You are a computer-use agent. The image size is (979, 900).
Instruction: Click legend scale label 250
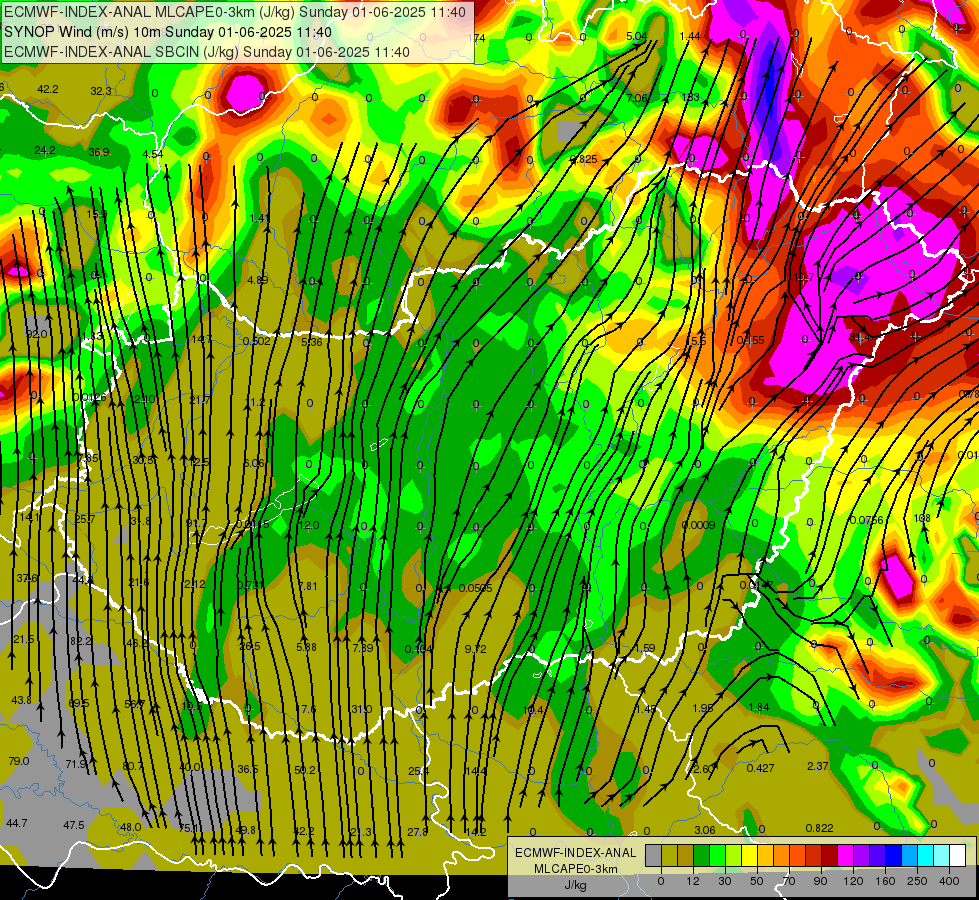(x=917, y=881)
